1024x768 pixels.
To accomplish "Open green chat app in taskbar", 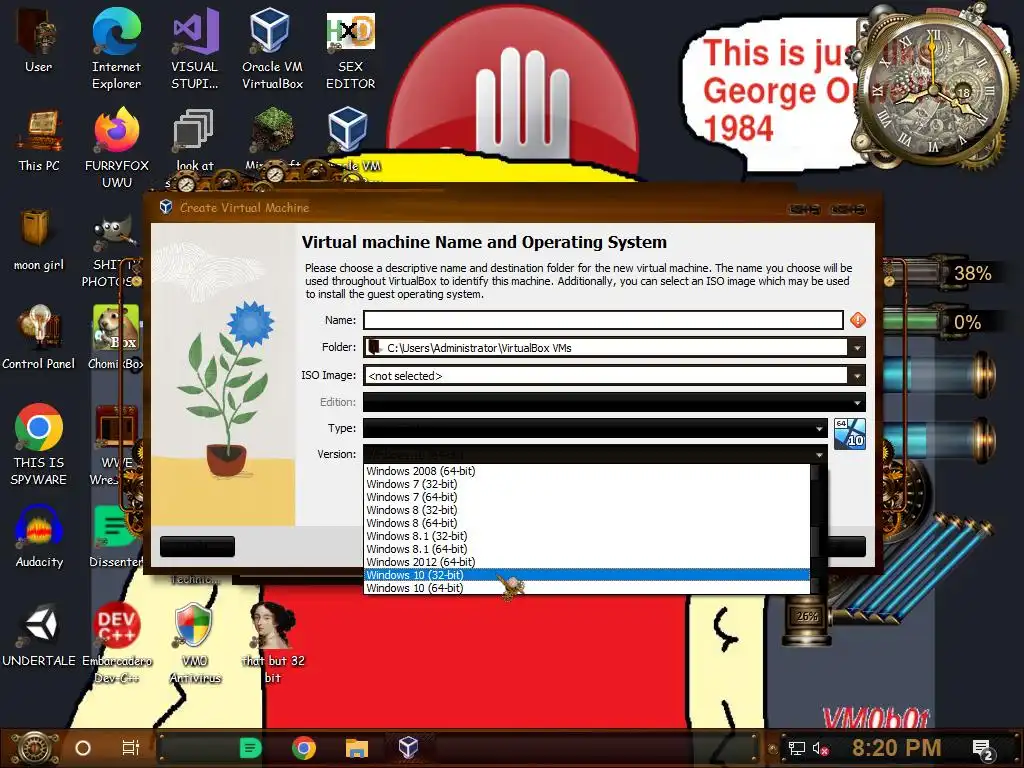I will [251, 748].
